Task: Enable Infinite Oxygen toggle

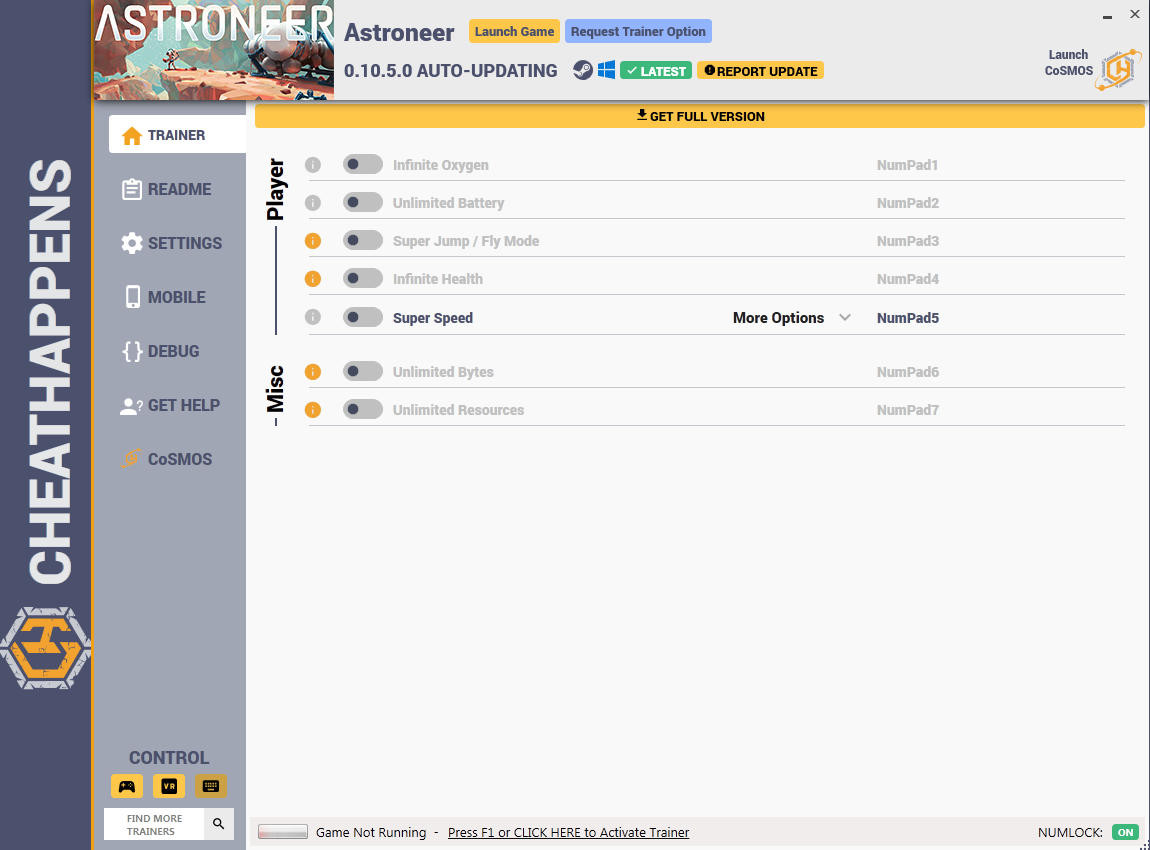Action: [x=363, y=165]
